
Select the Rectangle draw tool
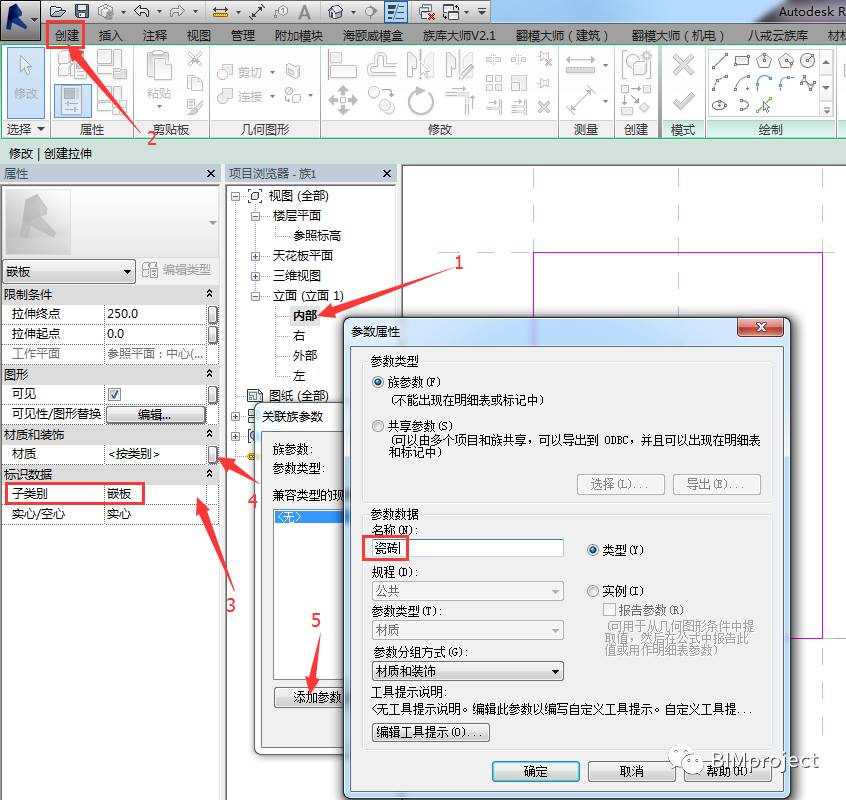742,61
